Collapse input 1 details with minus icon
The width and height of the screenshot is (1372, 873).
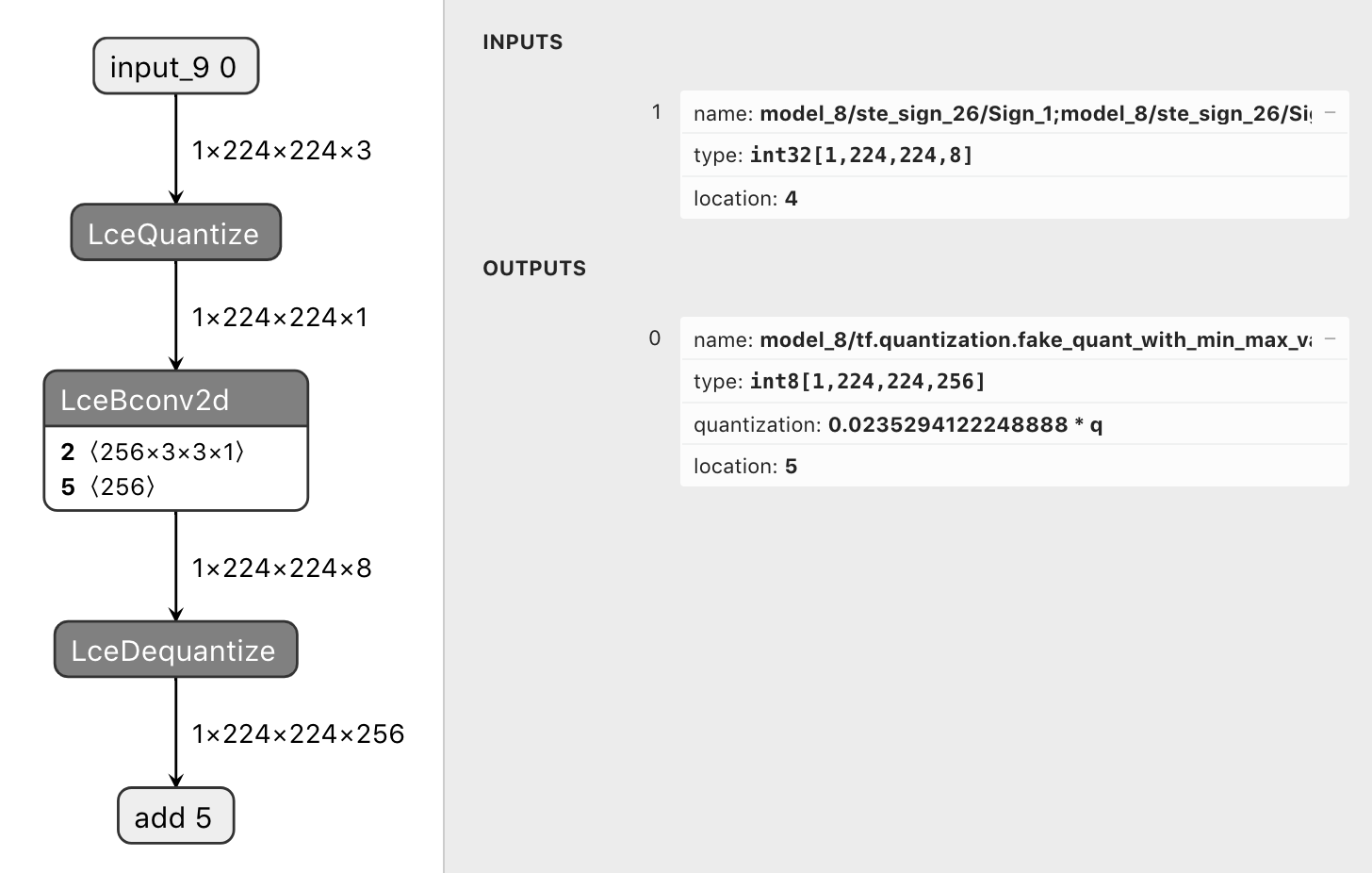coord(1331,112)
